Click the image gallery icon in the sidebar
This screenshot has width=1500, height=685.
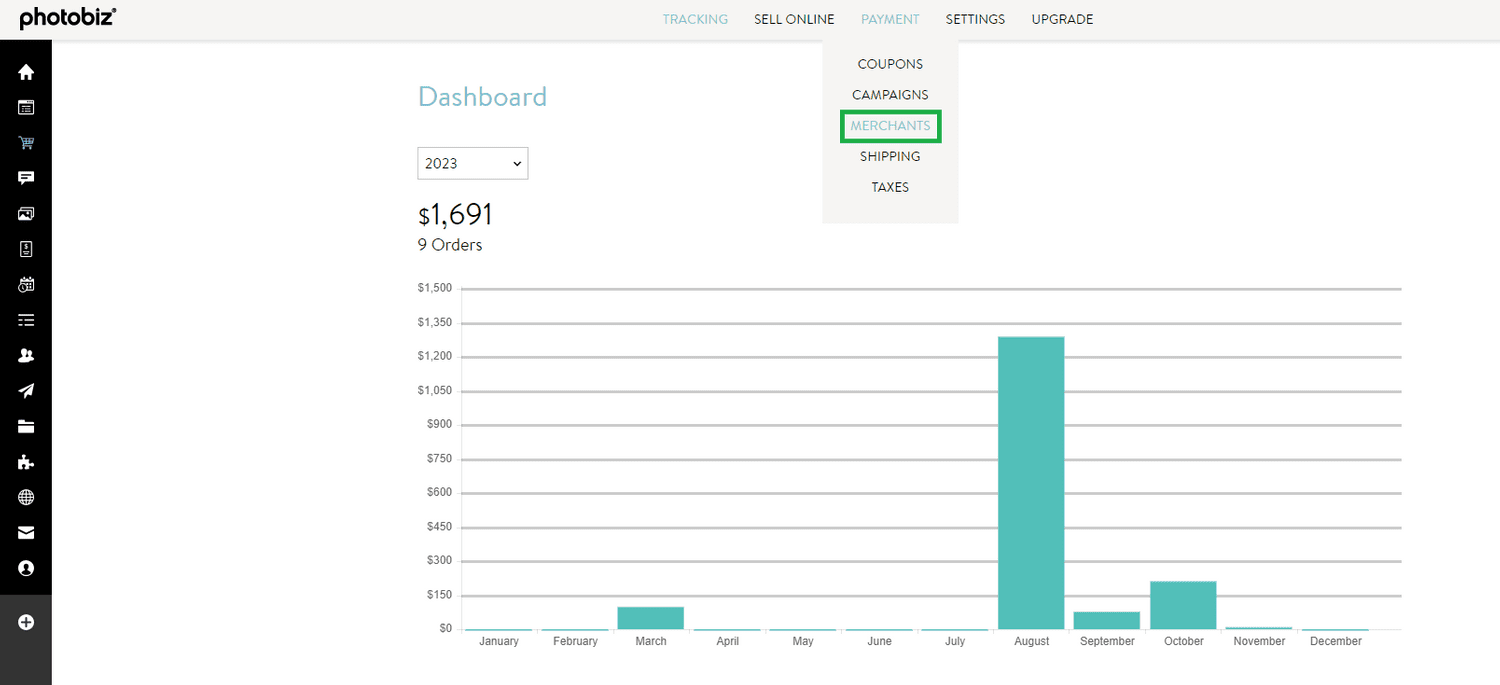coord(26,214)
